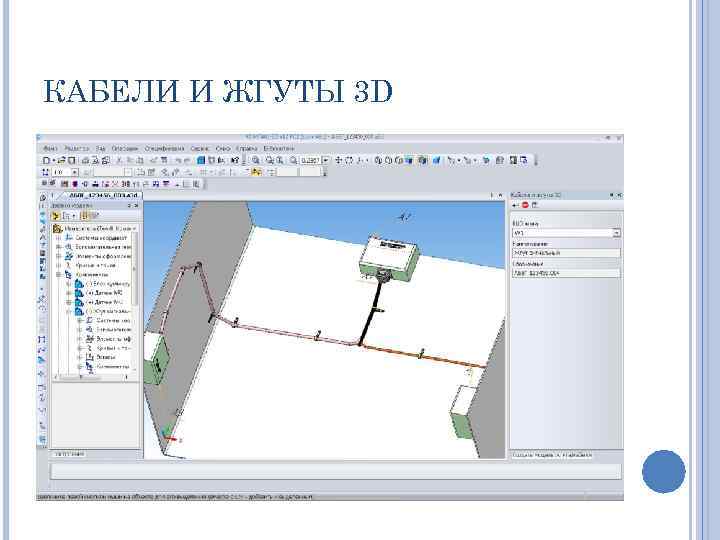Viewport: 720px width, 540px height.
Task: Open the Спецификация menu
Action: pyautogui.click(x=164, y=149)
